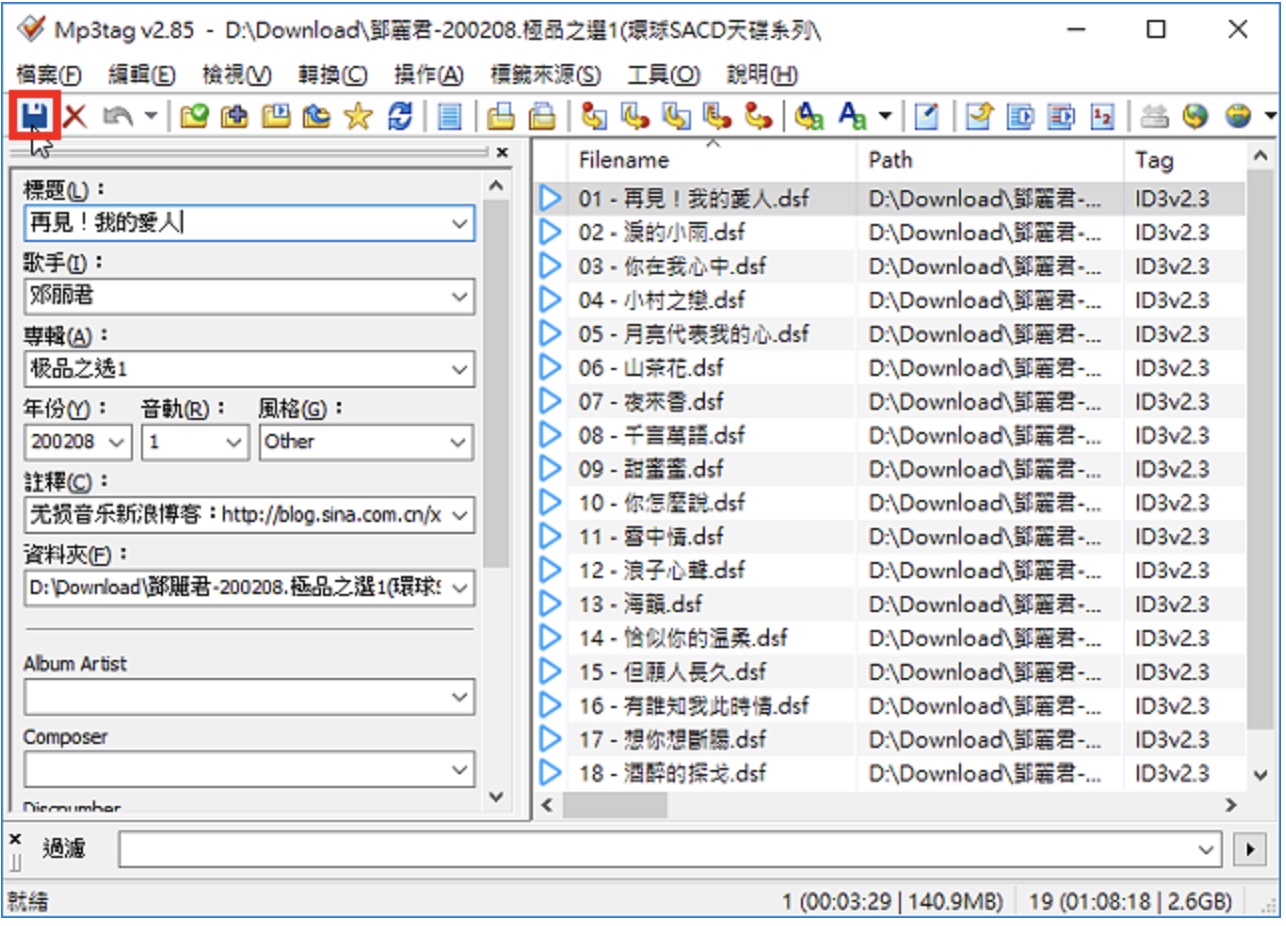Open the 檢視(V) menu
This screenshot has height=926, width=1286.
click(x=236, y=74)
